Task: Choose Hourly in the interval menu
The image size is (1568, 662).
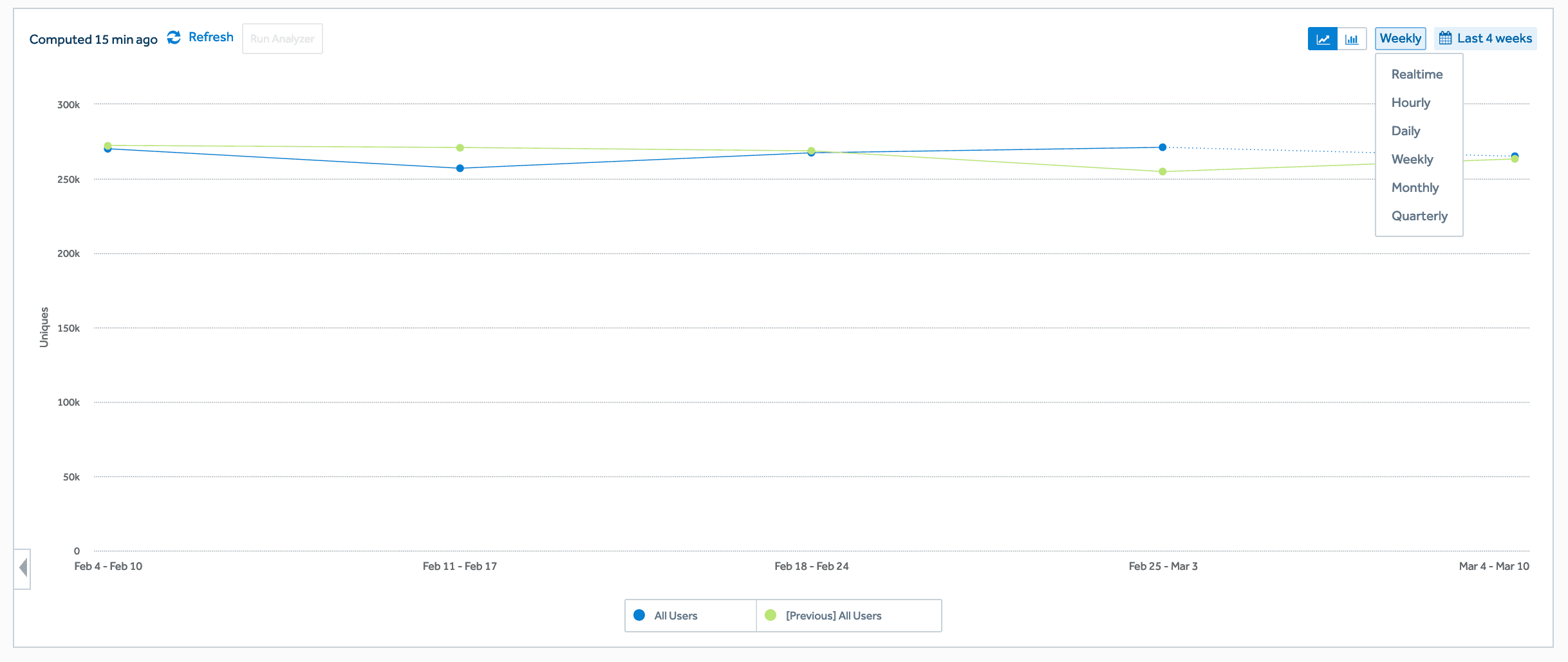Action: [x=1410, y=103]
